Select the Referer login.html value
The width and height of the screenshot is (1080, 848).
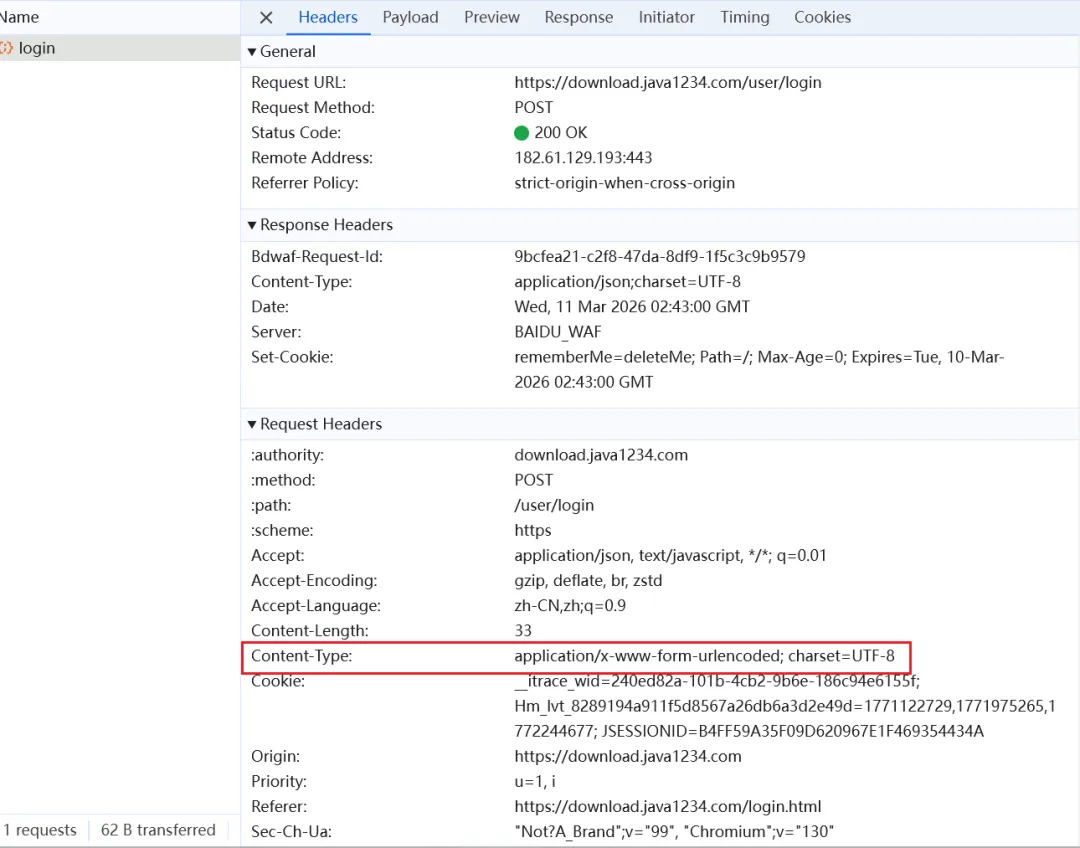tap(668, 807)
